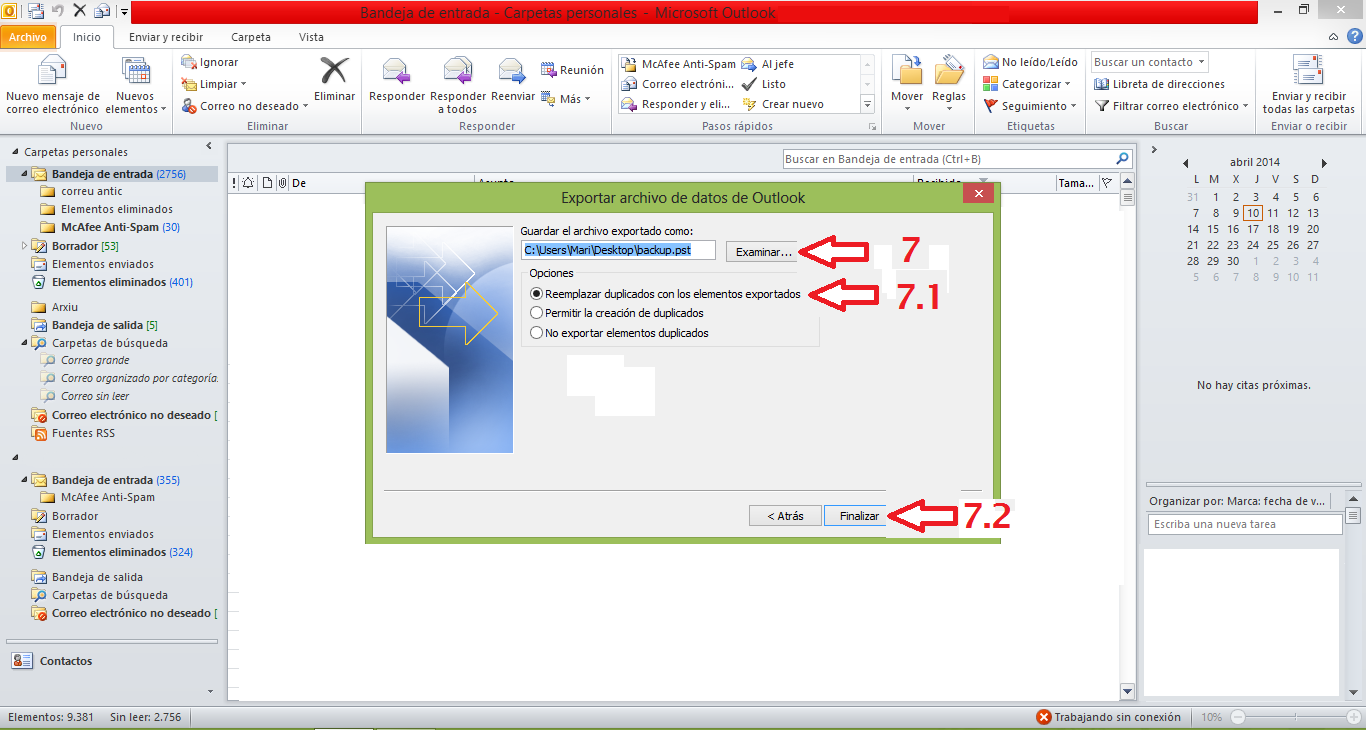Go to next month in calendar

click(1325, 163)
